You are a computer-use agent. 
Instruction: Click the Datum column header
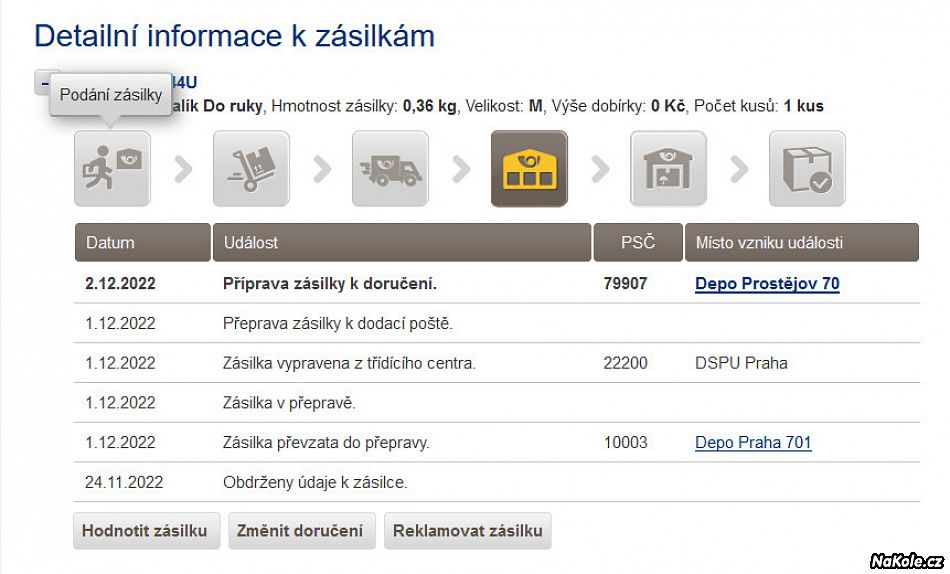click(x=142, y=243)
